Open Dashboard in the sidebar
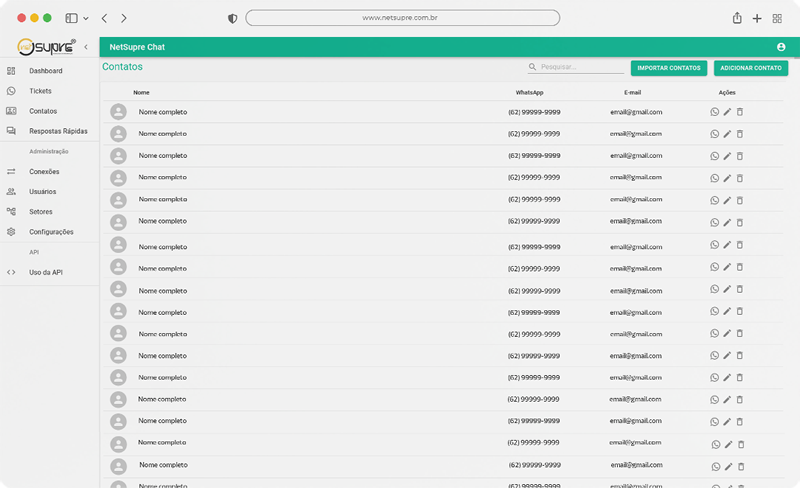The width and height of the screenshot is (800, 488). click(46, 71)
